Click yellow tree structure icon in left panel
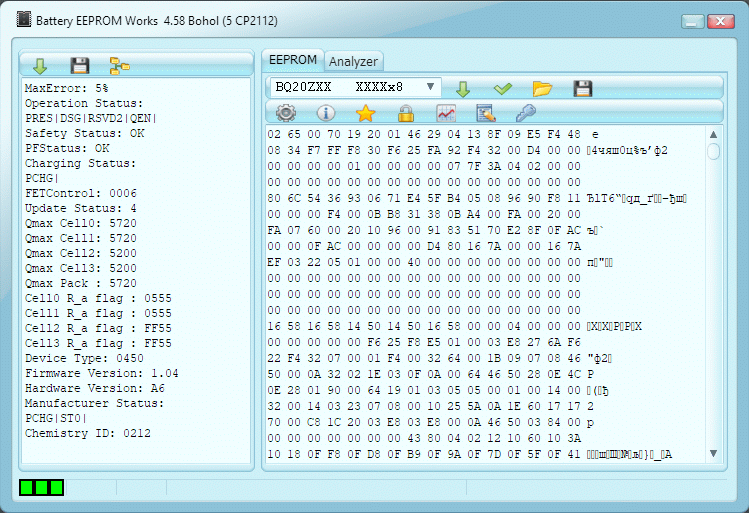 tap(119, 66)
